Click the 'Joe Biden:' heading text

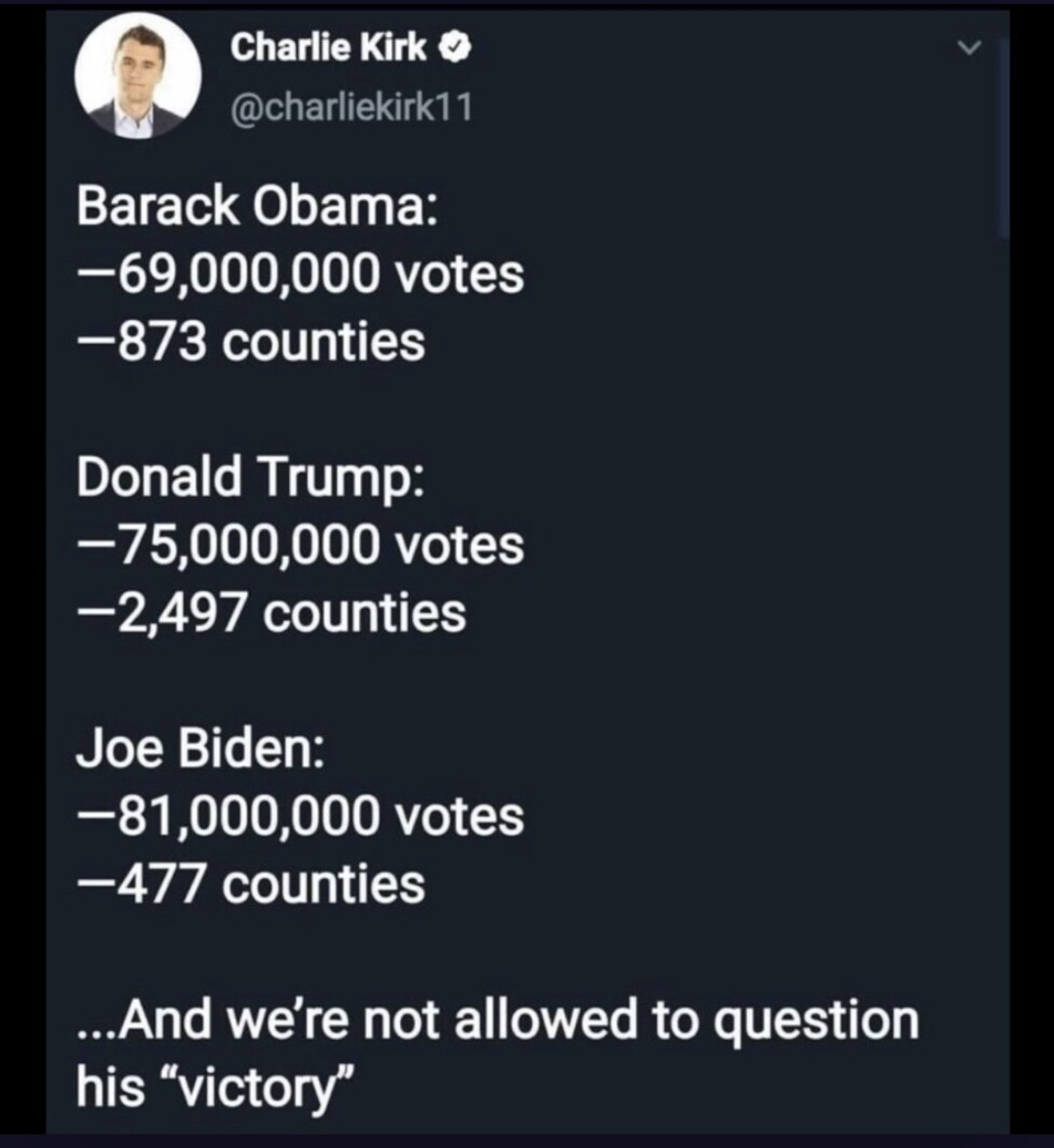(202, 748)
